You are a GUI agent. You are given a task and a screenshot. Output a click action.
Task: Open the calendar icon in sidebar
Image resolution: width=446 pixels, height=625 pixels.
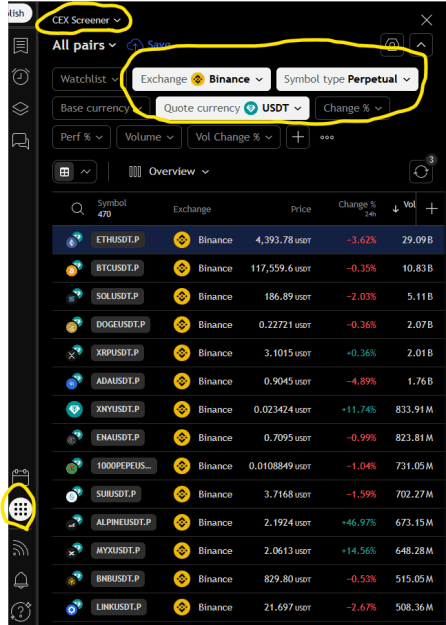21,476
